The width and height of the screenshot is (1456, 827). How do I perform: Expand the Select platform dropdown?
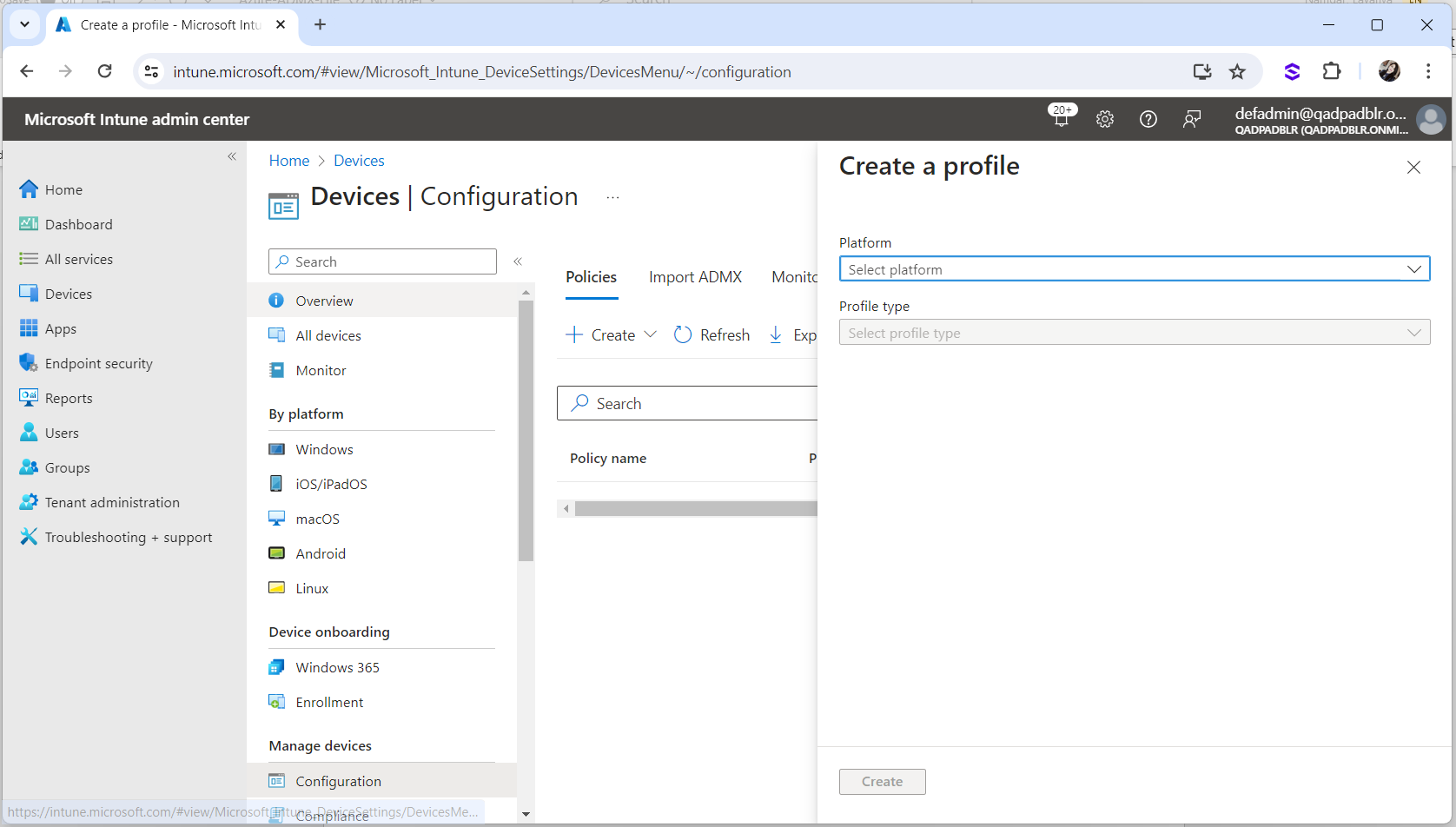(x=1135, y=269)
